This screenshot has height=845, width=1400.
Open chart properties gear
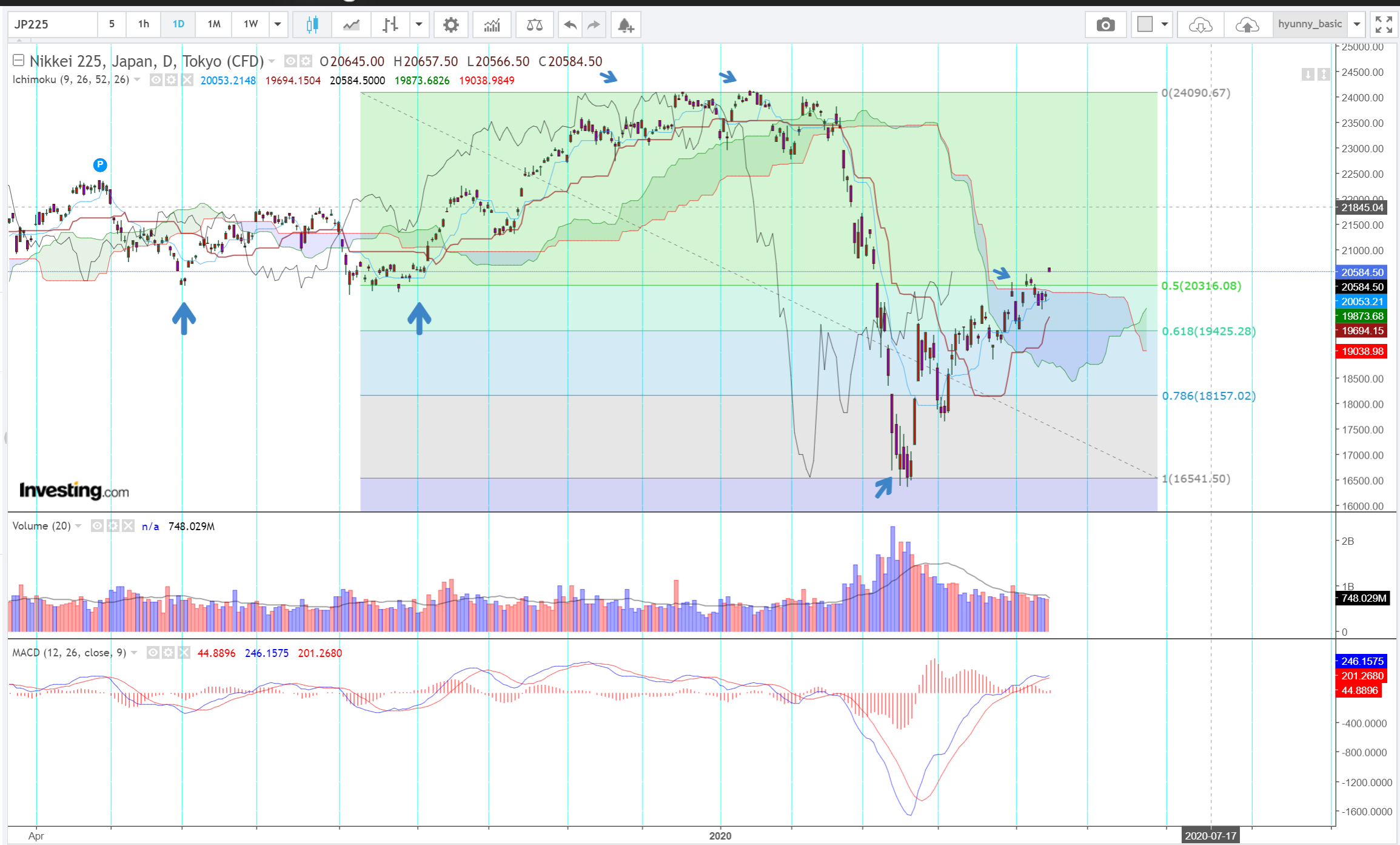pyautogui.click(x=450, y=25)
